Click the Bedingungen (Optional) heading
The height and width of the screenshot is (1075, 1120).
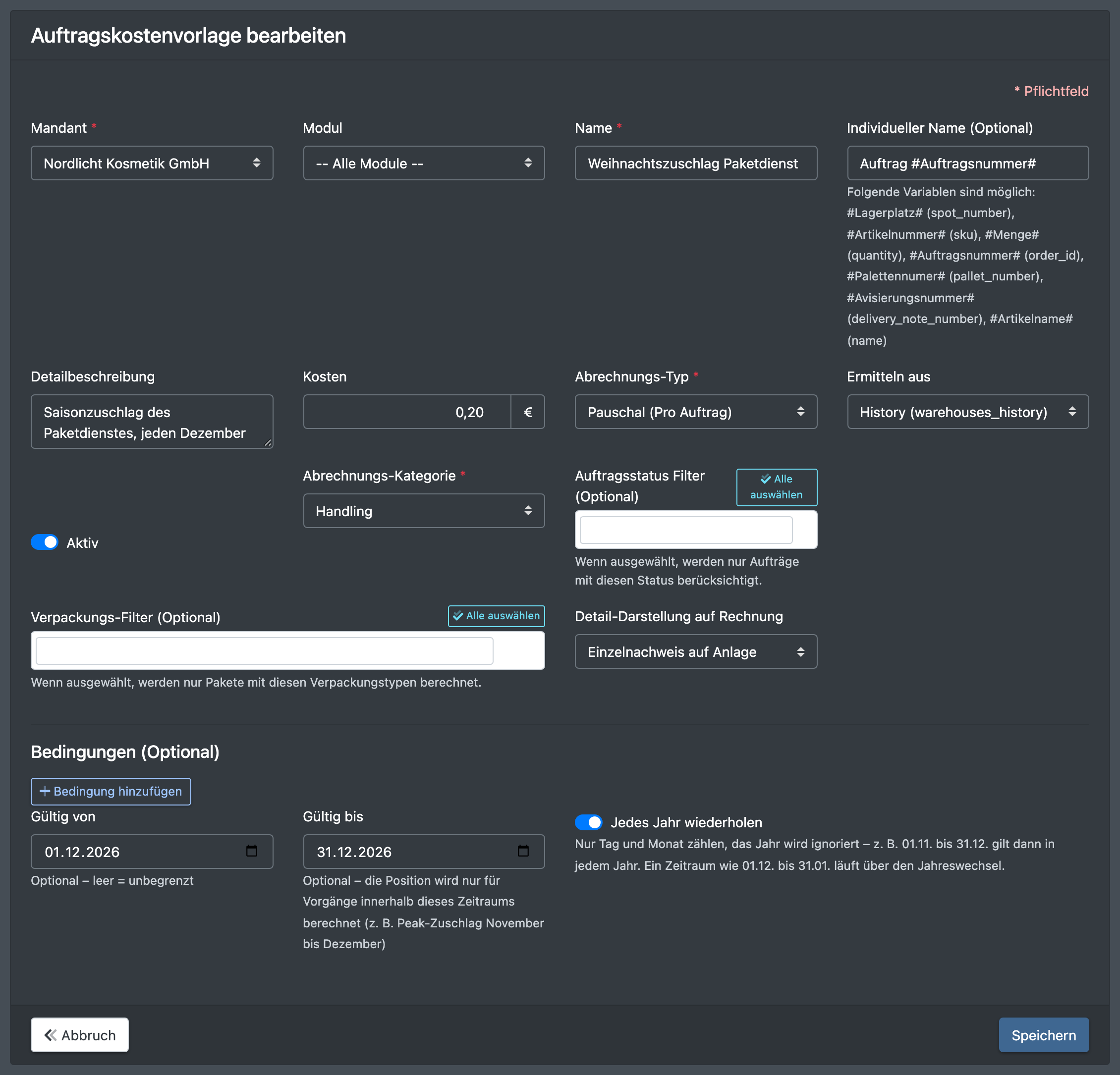click(125, 752)
